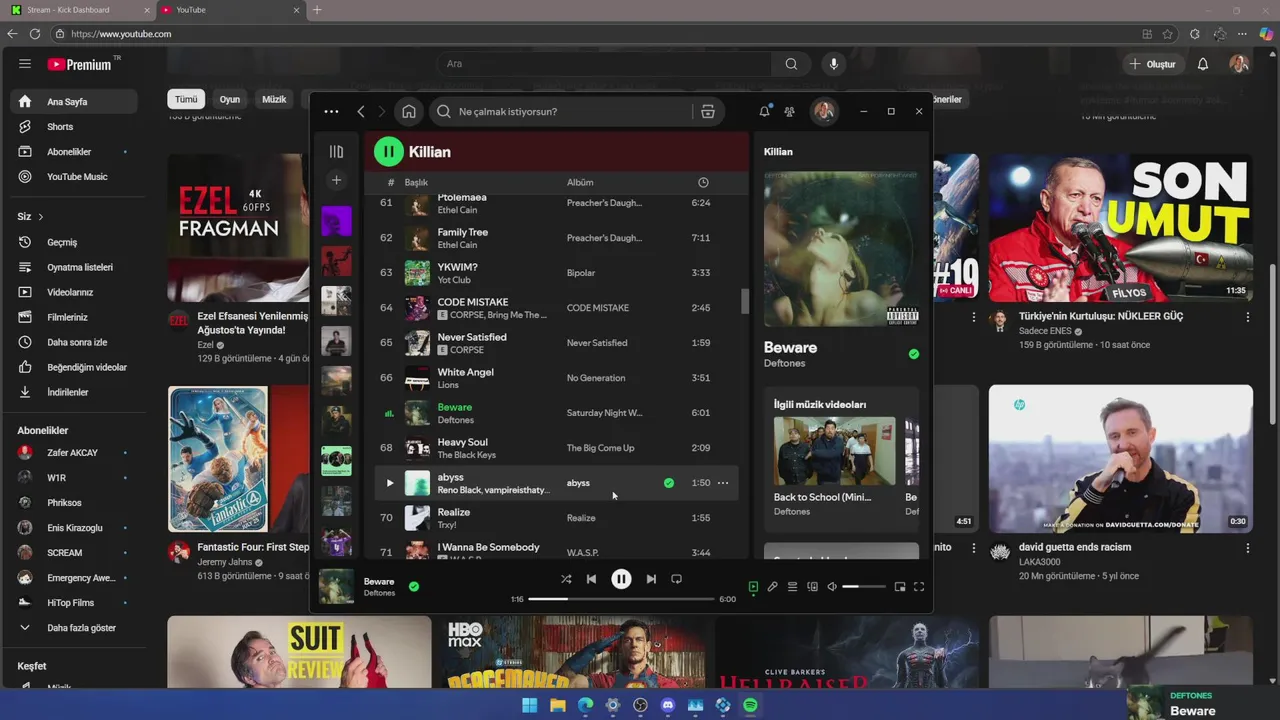Open YouTube hamburger guide menu
Viewport: 1280px width, 720px height.
(25, 64)
